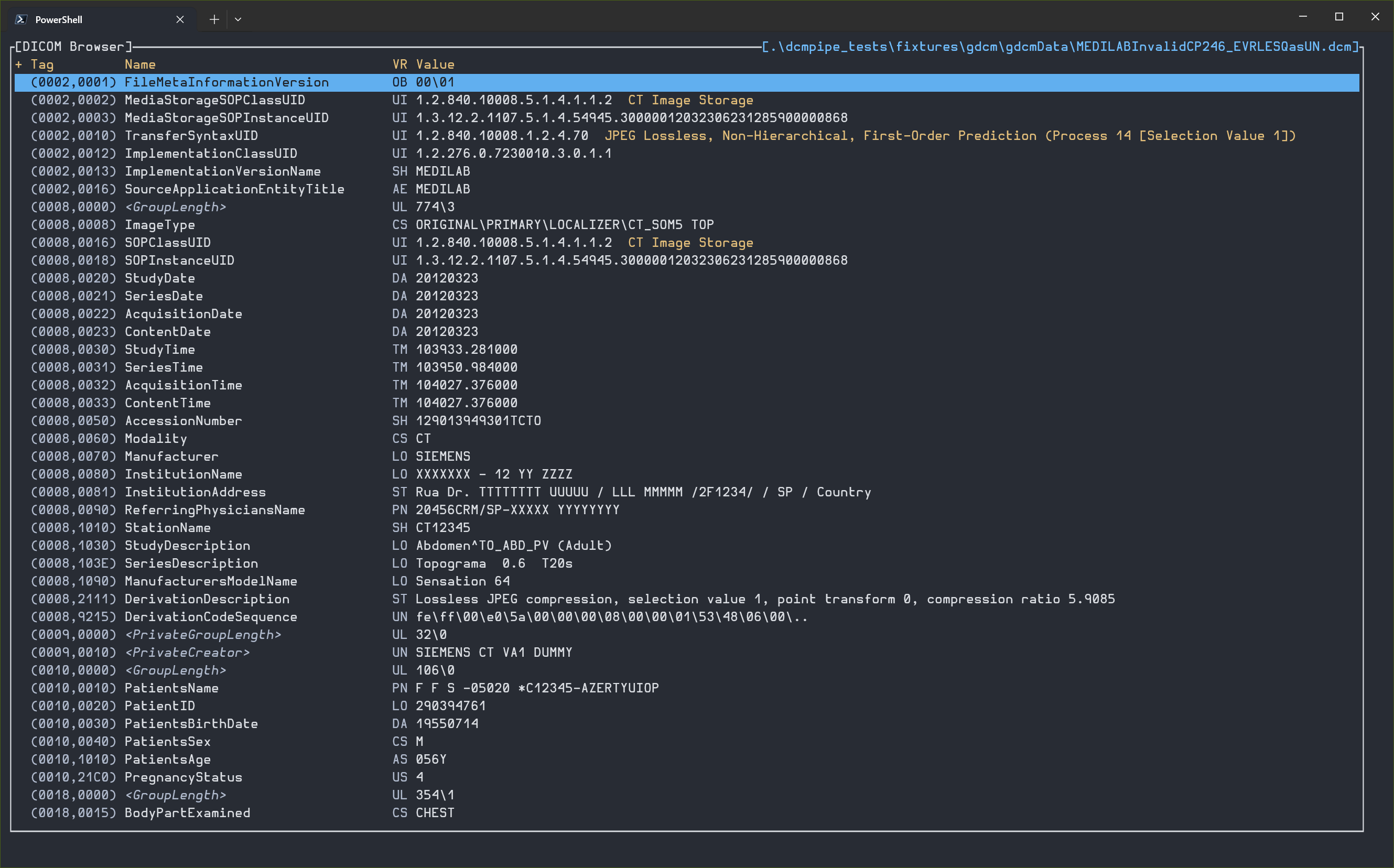Select the InstitutionAddress row

687,492
